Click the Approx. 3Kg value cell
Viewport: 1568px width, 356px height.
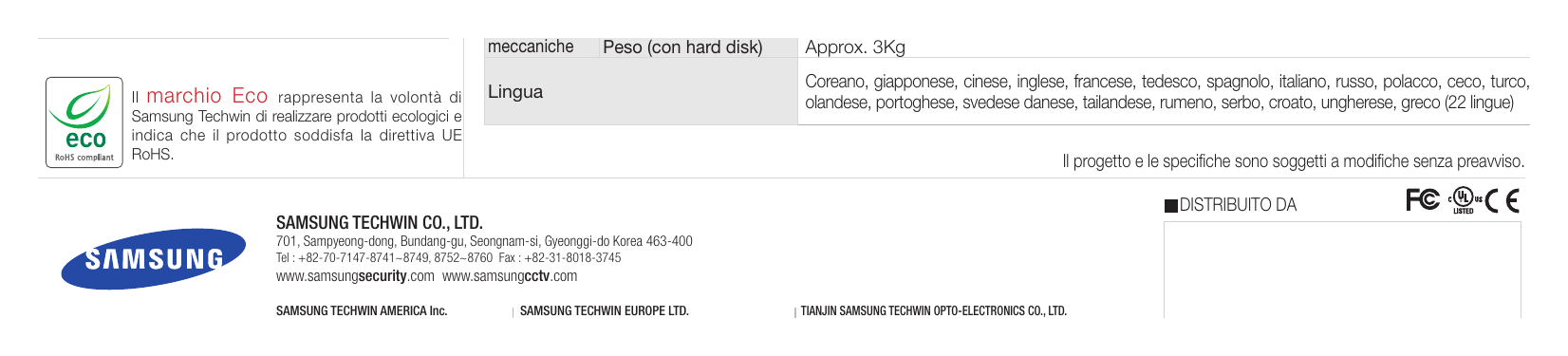1164,47
